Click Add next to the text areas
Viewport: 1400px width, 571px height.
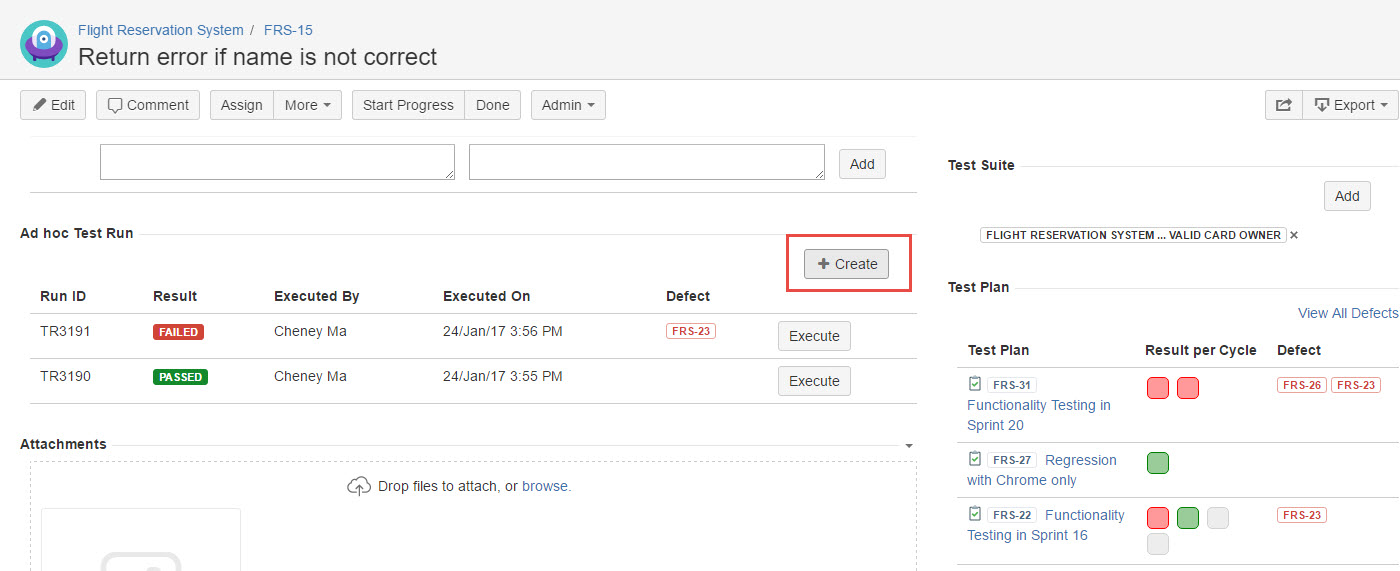click(862, 164)
